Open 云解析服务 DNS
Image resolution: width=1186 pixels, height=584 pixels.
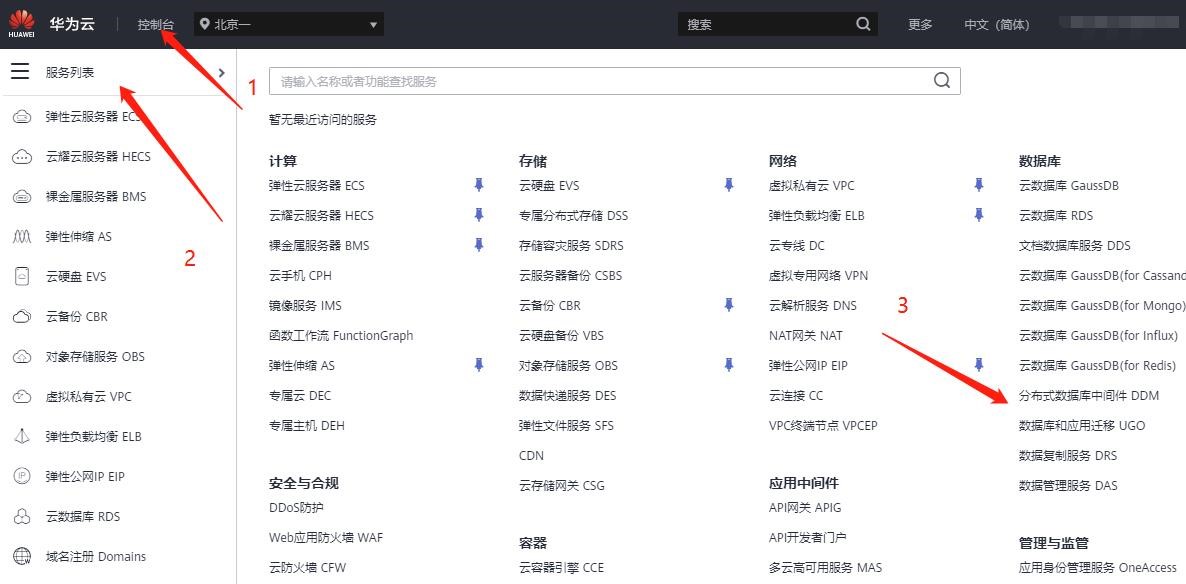tap(812, 306)
